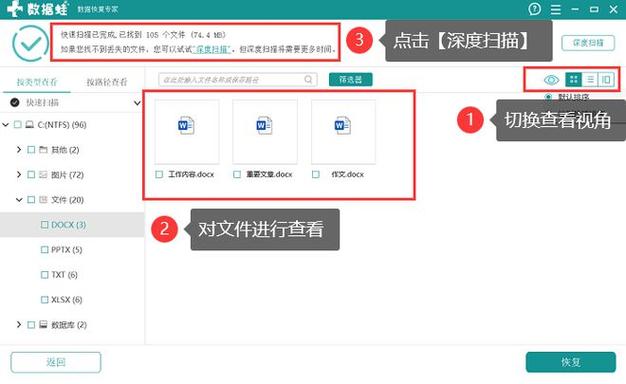The height and width of the screenshot is (384, 626).
Task: Check the 数据库 (2) checkbox
Action: [31, 325]
